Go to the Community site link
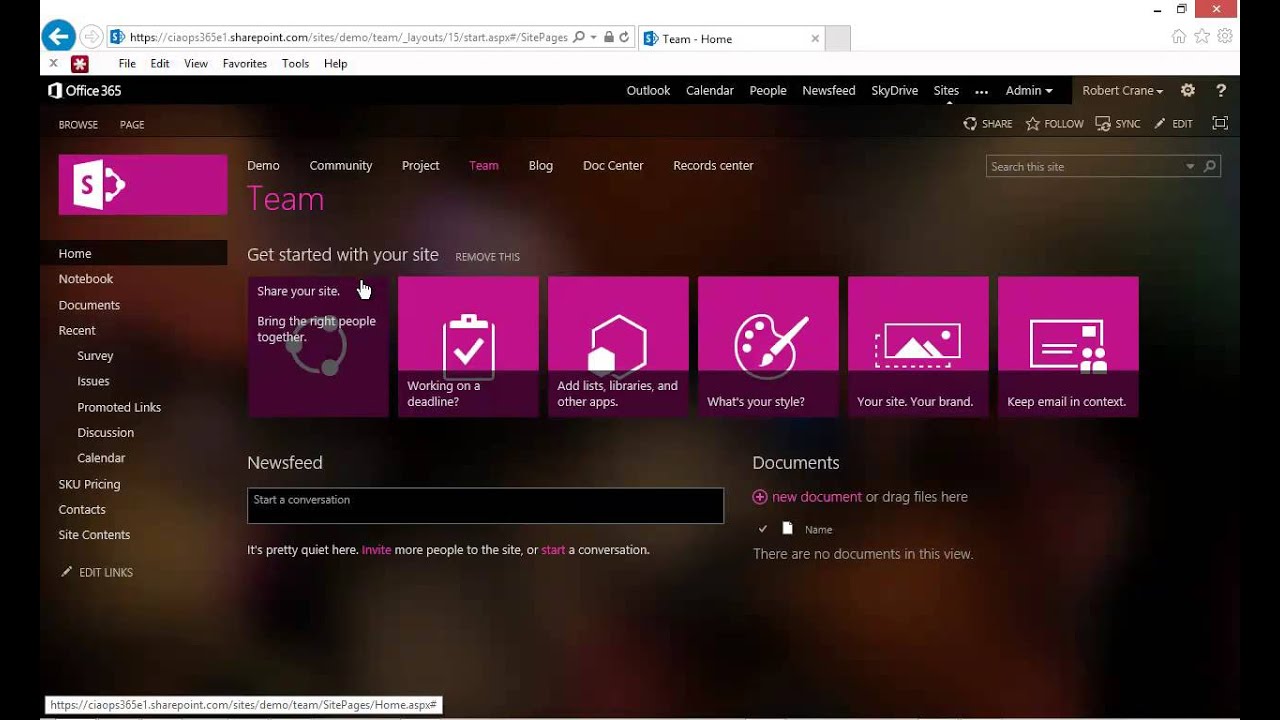Screen dimensions: 1280x720 click(x=341, y=165)
